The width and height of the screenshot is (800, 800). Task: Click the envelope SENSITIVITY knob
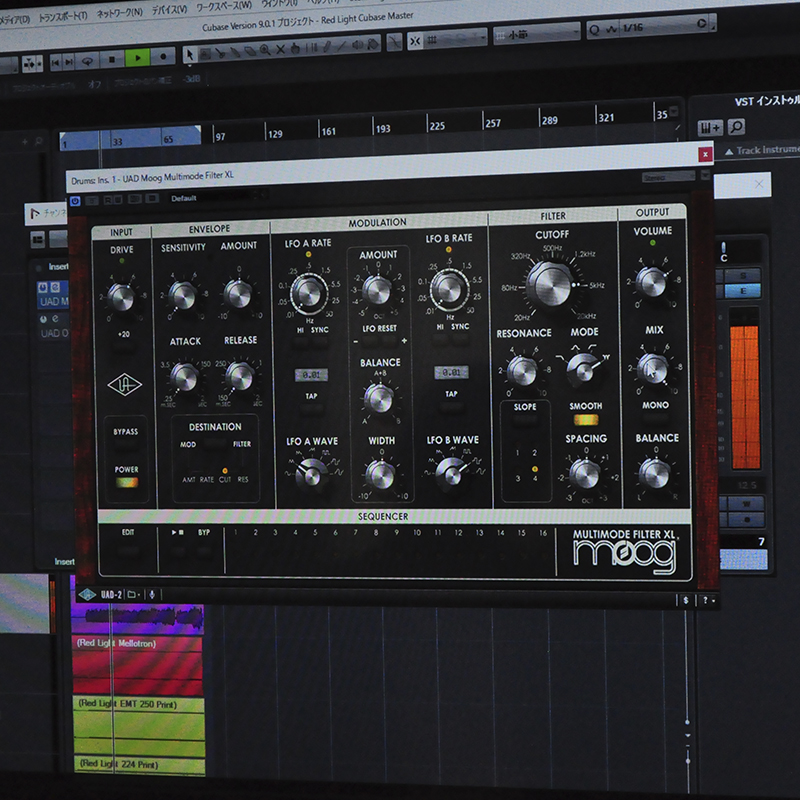point(183,296)
